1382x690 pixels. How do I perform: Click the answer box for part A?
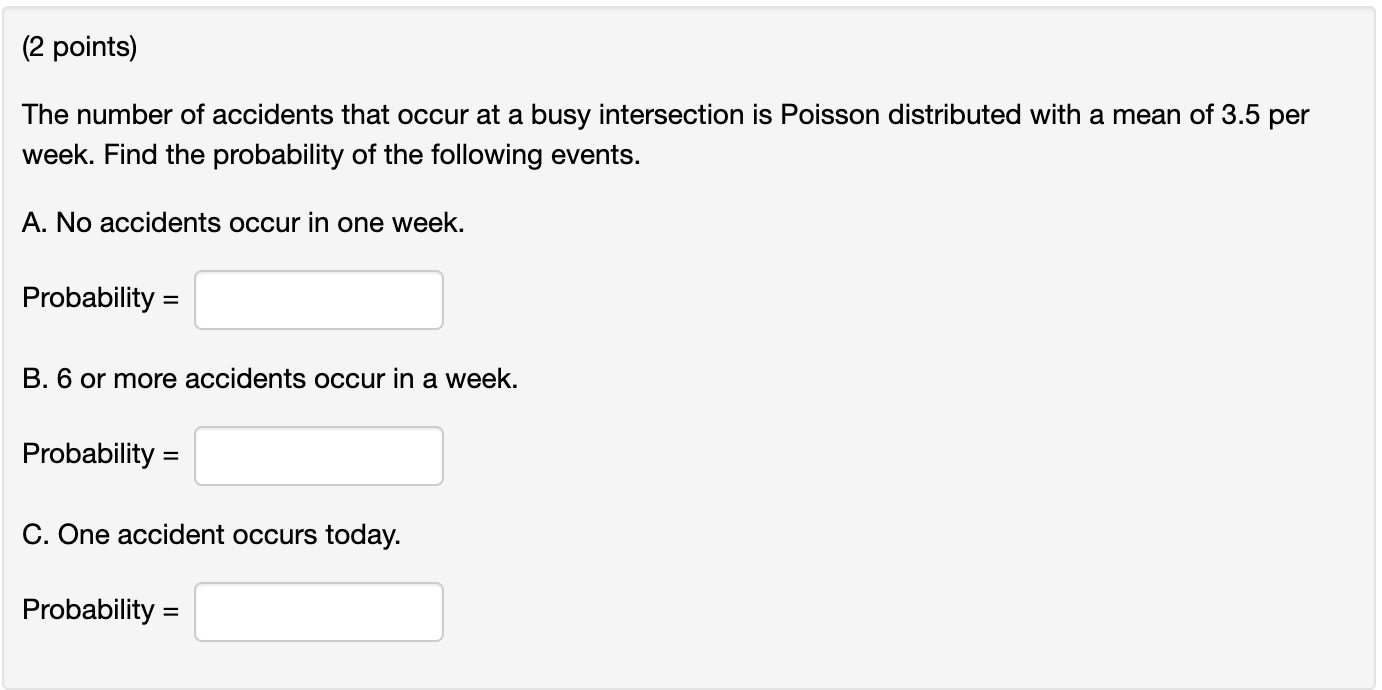pyautogui.click(x=318, y=300)
